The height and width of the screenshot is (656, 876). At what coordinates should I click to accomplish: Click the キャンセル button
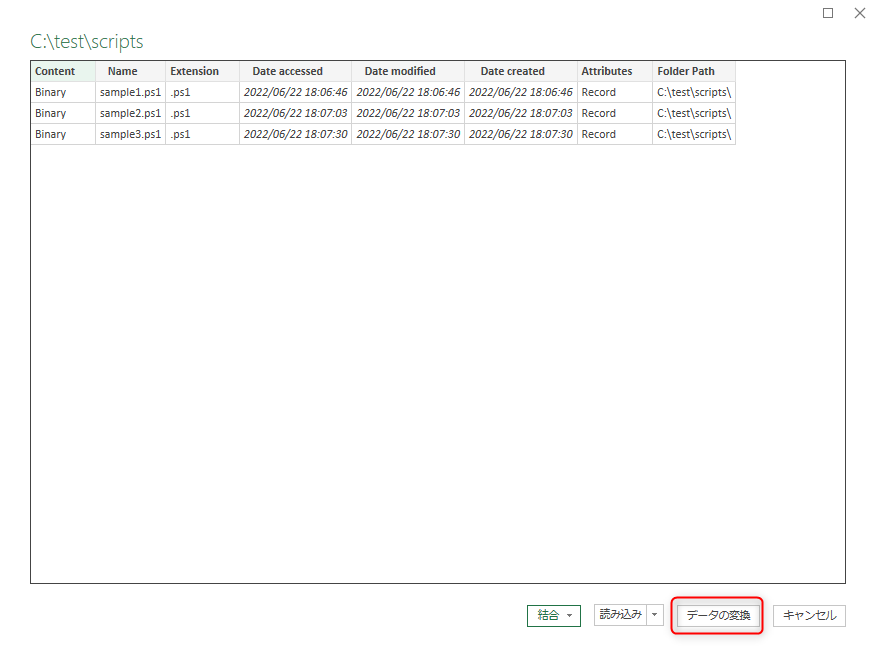click(809, 615)
